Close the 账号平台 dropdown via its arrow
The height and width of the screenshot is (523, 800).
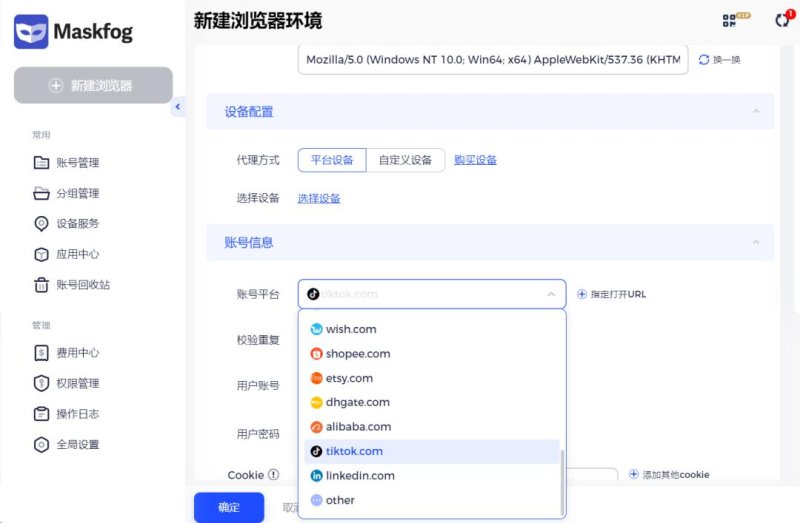[x=551, y=294]
